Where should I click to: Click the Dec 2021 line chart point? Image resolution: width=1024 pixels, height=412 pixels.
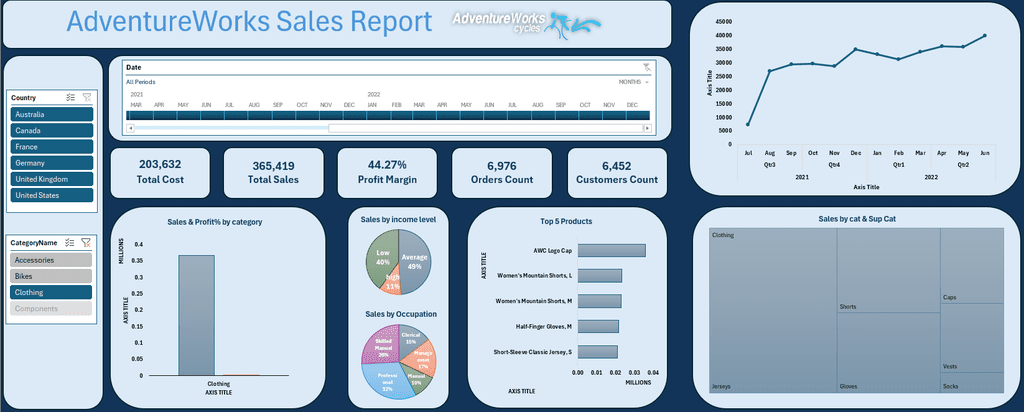coord(856,49)
